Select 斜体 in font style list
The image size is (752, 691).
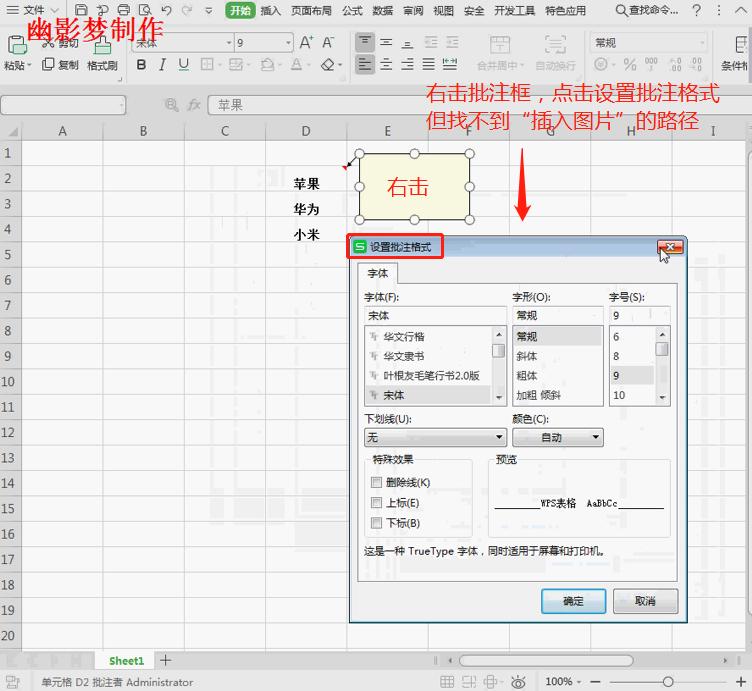point(526,356)
